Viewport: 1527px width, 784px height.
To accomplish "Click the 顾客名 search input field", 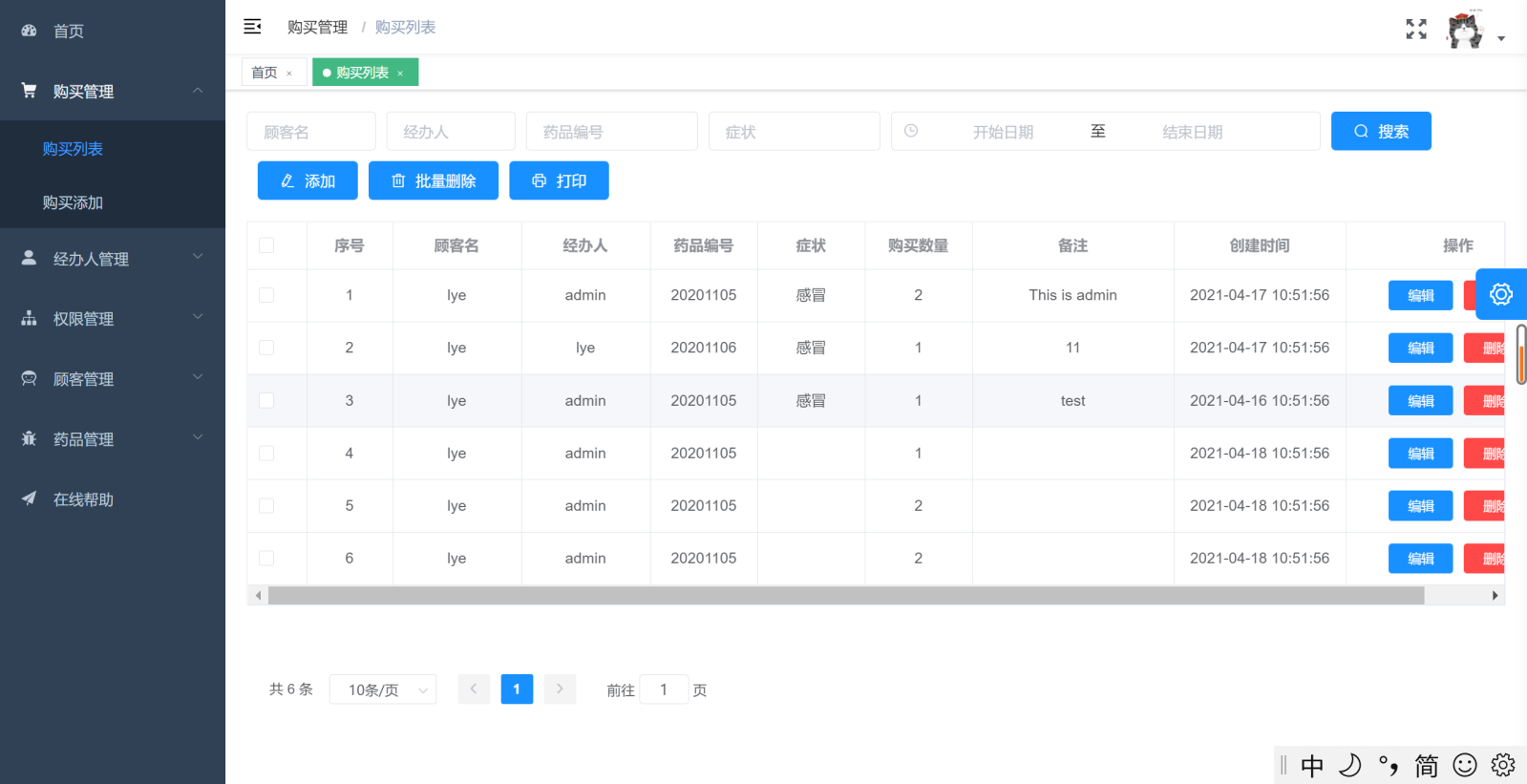I will coord(311,131).
